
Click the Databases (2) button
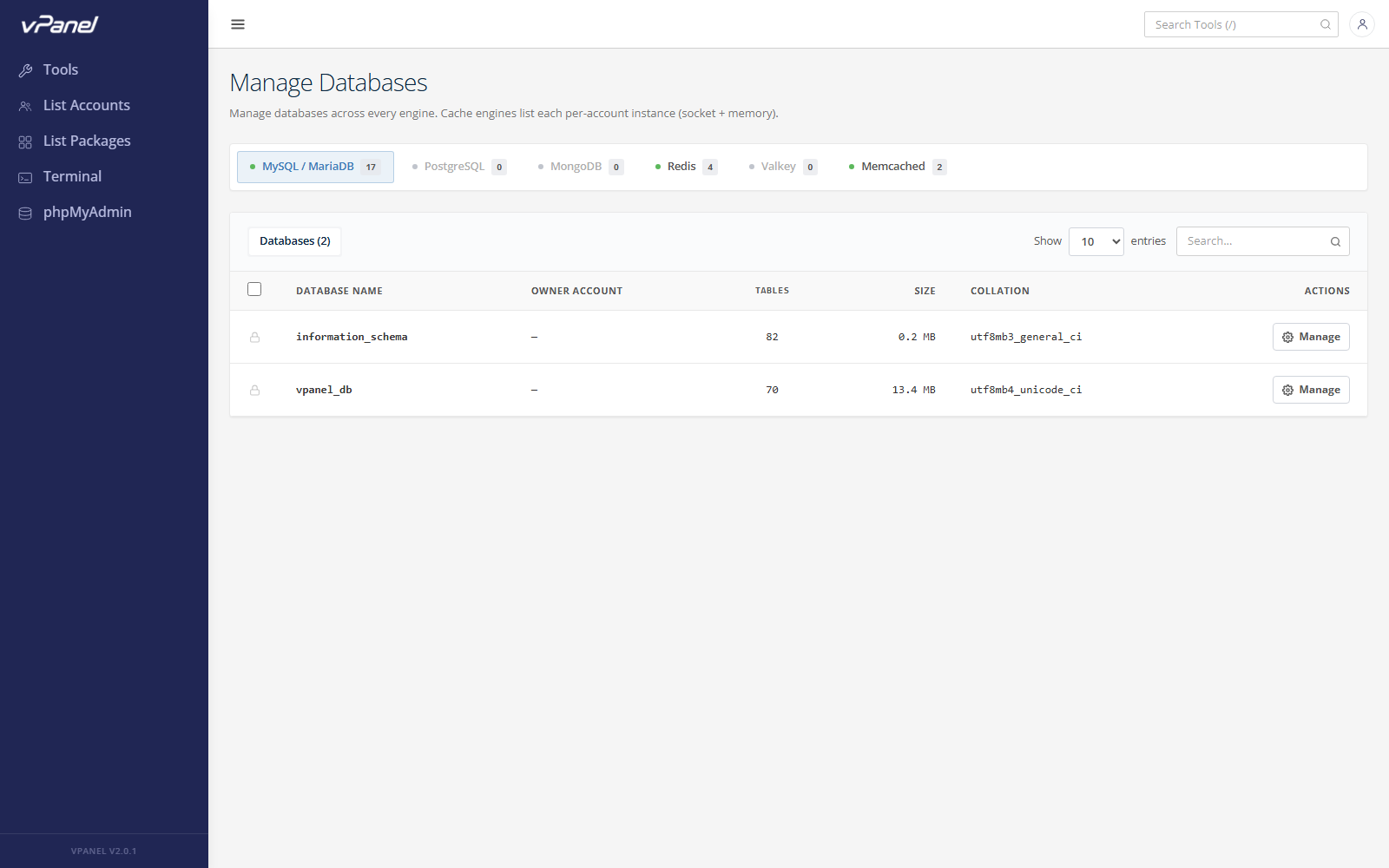tap(295, 241)
